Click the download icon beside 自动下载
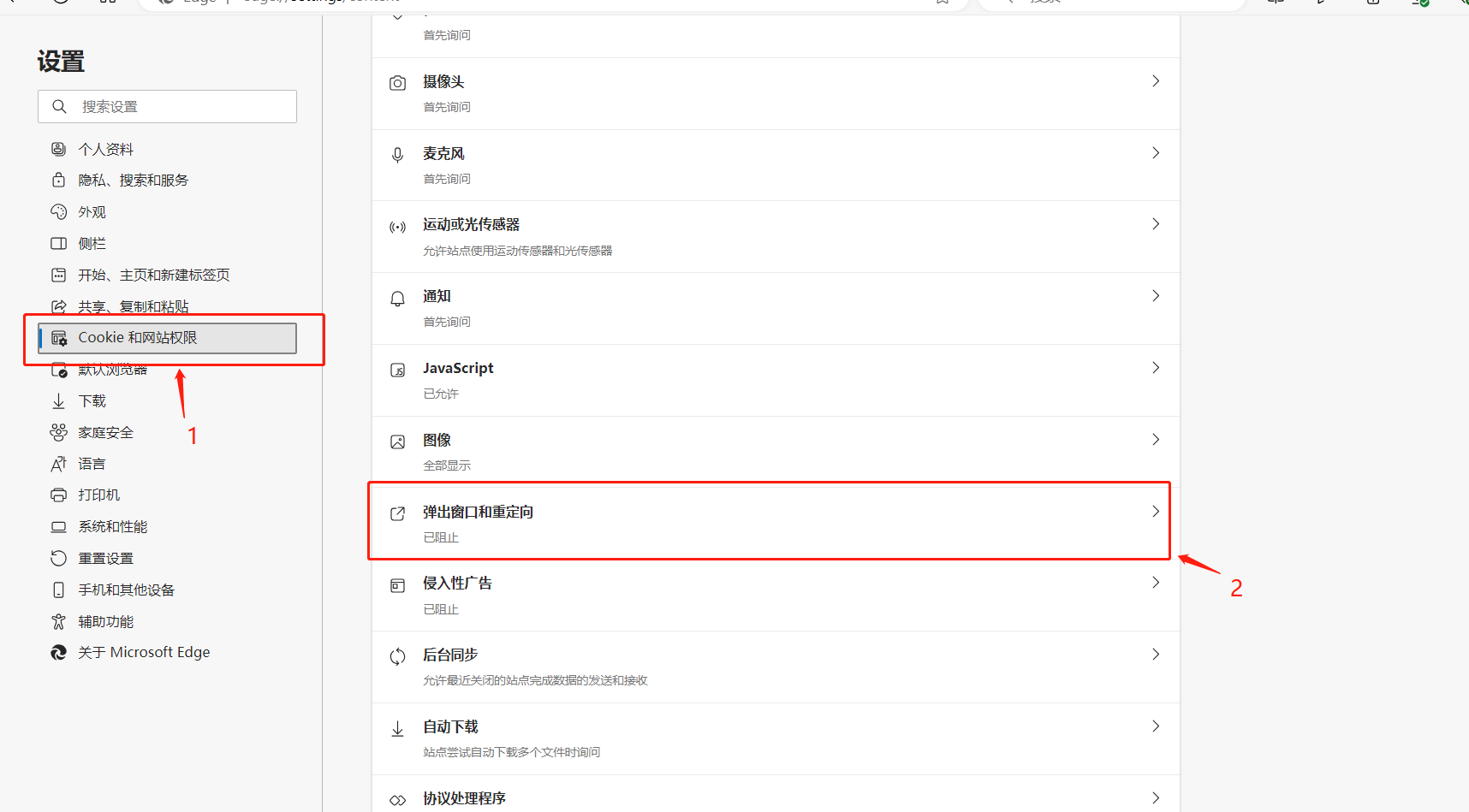1469x812 pixels. 397,729
